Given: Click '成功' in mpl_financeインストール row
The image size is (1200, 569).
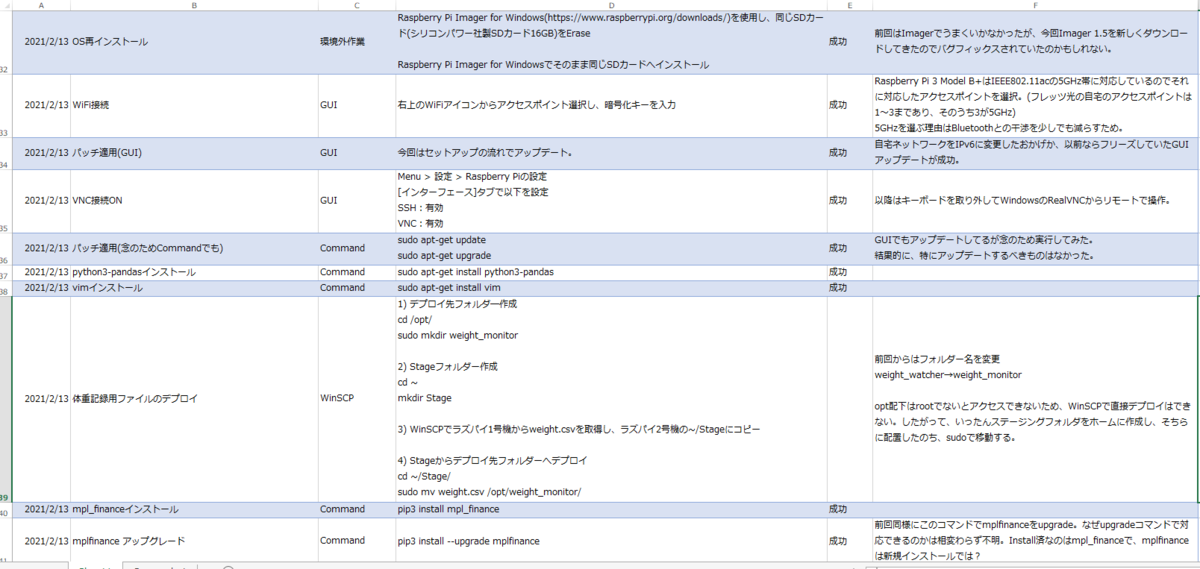Looking at the screenshot, I should click(850, 510).
